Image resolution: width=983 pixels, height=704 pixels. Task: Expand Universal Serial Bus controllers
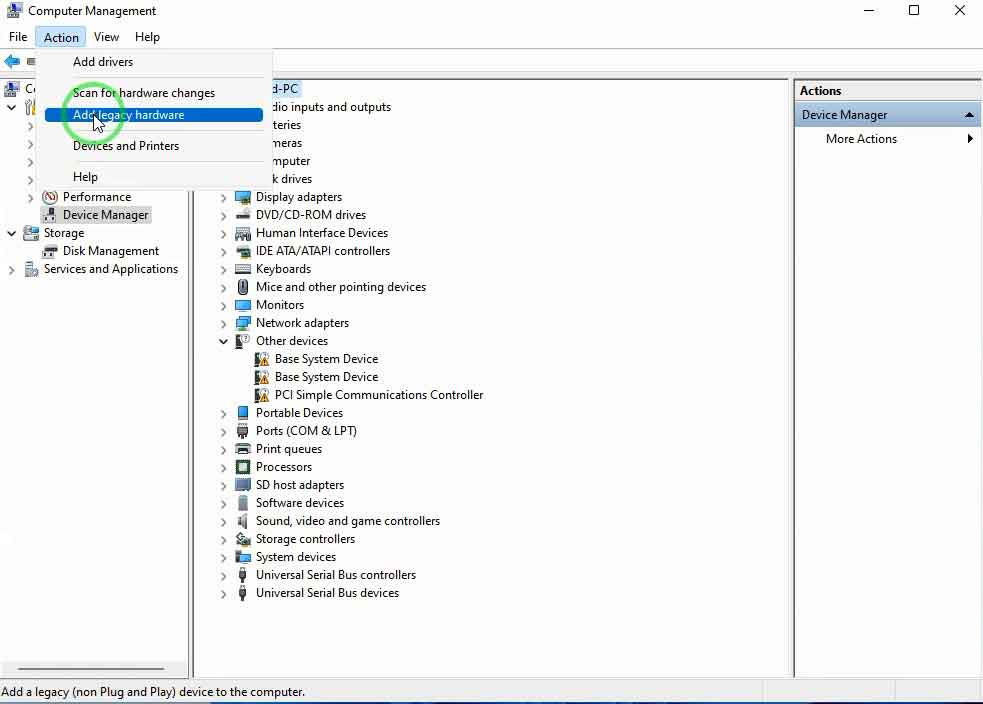[x=224, y=575]
